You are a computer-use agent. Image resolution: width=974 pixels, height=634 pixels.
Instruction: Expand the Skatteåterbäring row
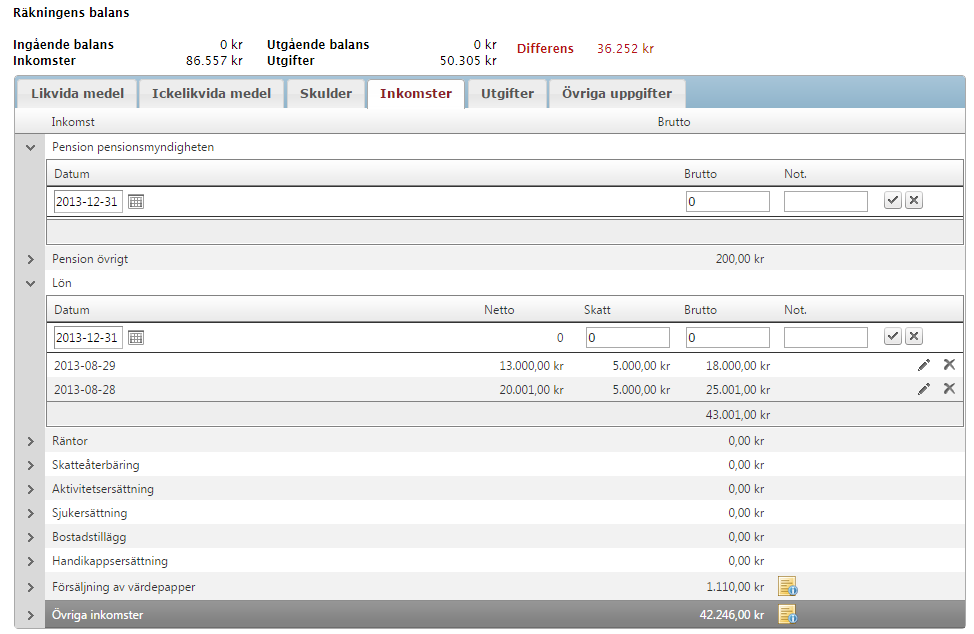tap(30, 465)
